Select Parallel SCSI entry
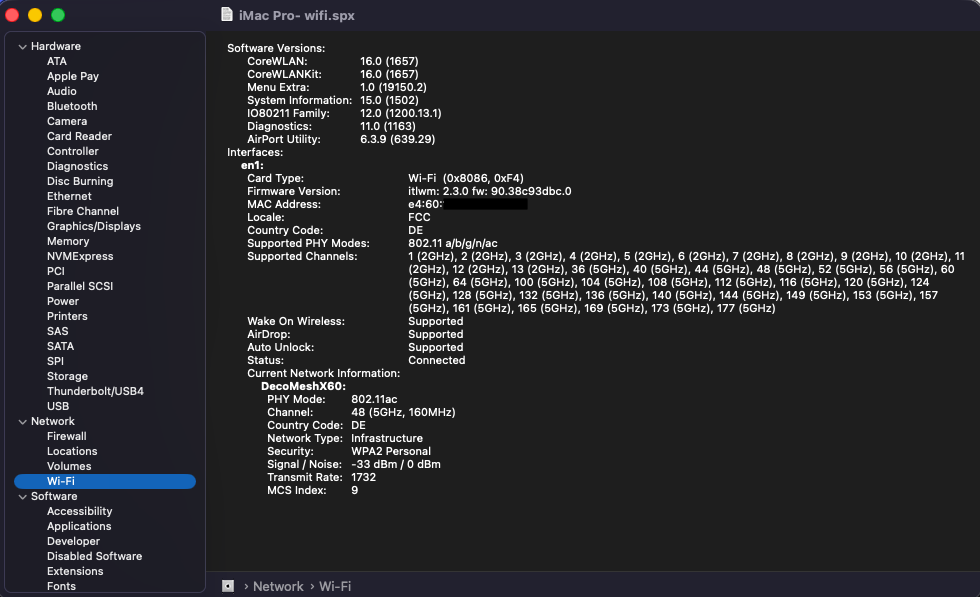The width and height of the screenshot is (980, 597). coord(80,286)
